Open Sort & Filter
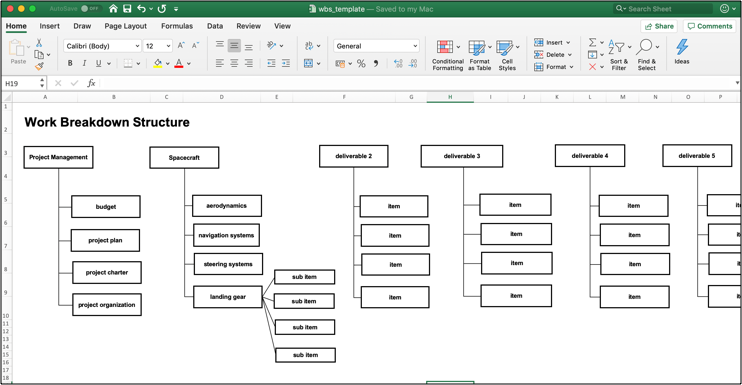The height and width of the screenshot is (385, 742). pyautogui.click(x=619, y=55)
